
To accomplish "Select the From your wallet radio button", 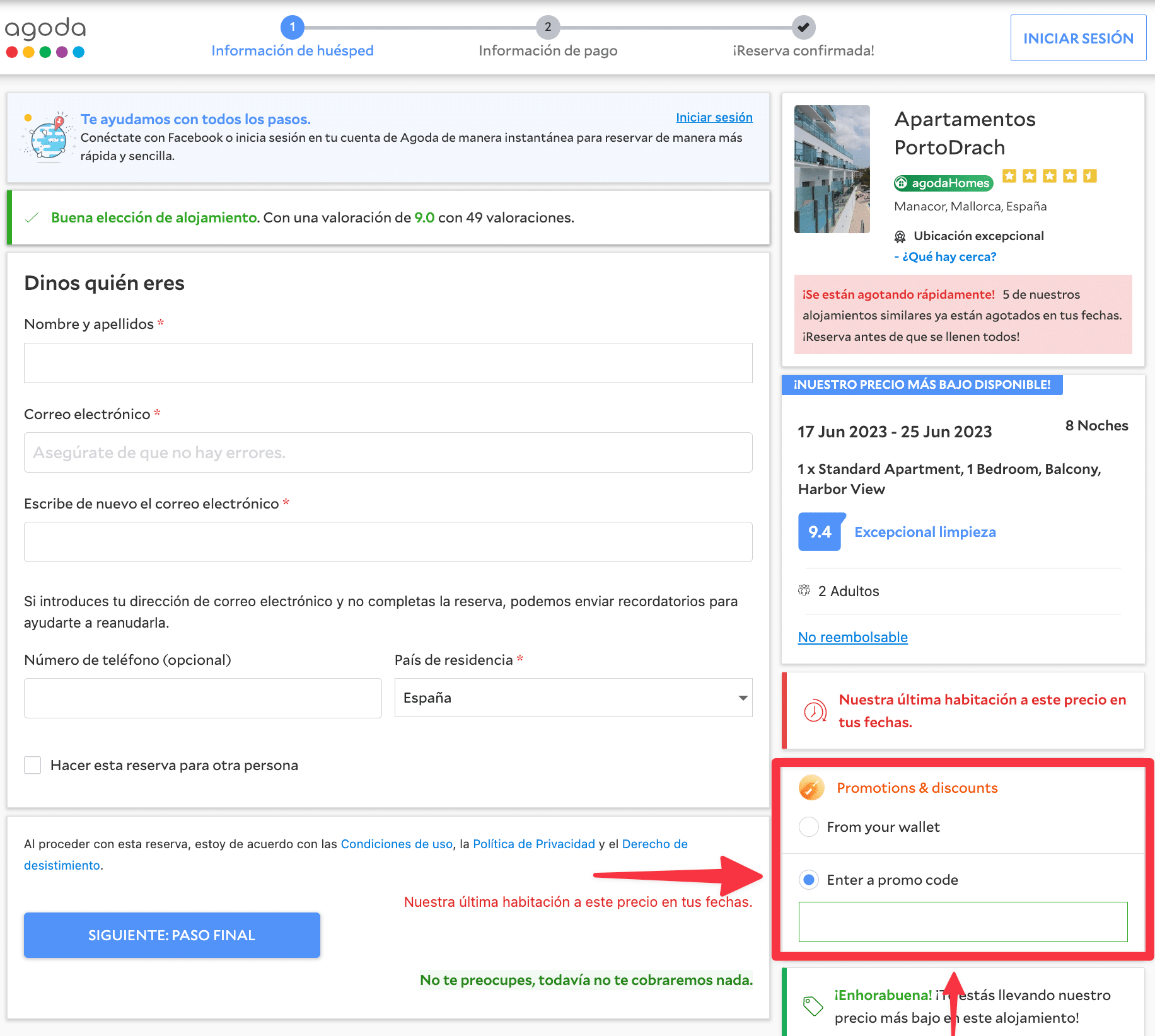I will pyautogui.click(x=809, y=827).
